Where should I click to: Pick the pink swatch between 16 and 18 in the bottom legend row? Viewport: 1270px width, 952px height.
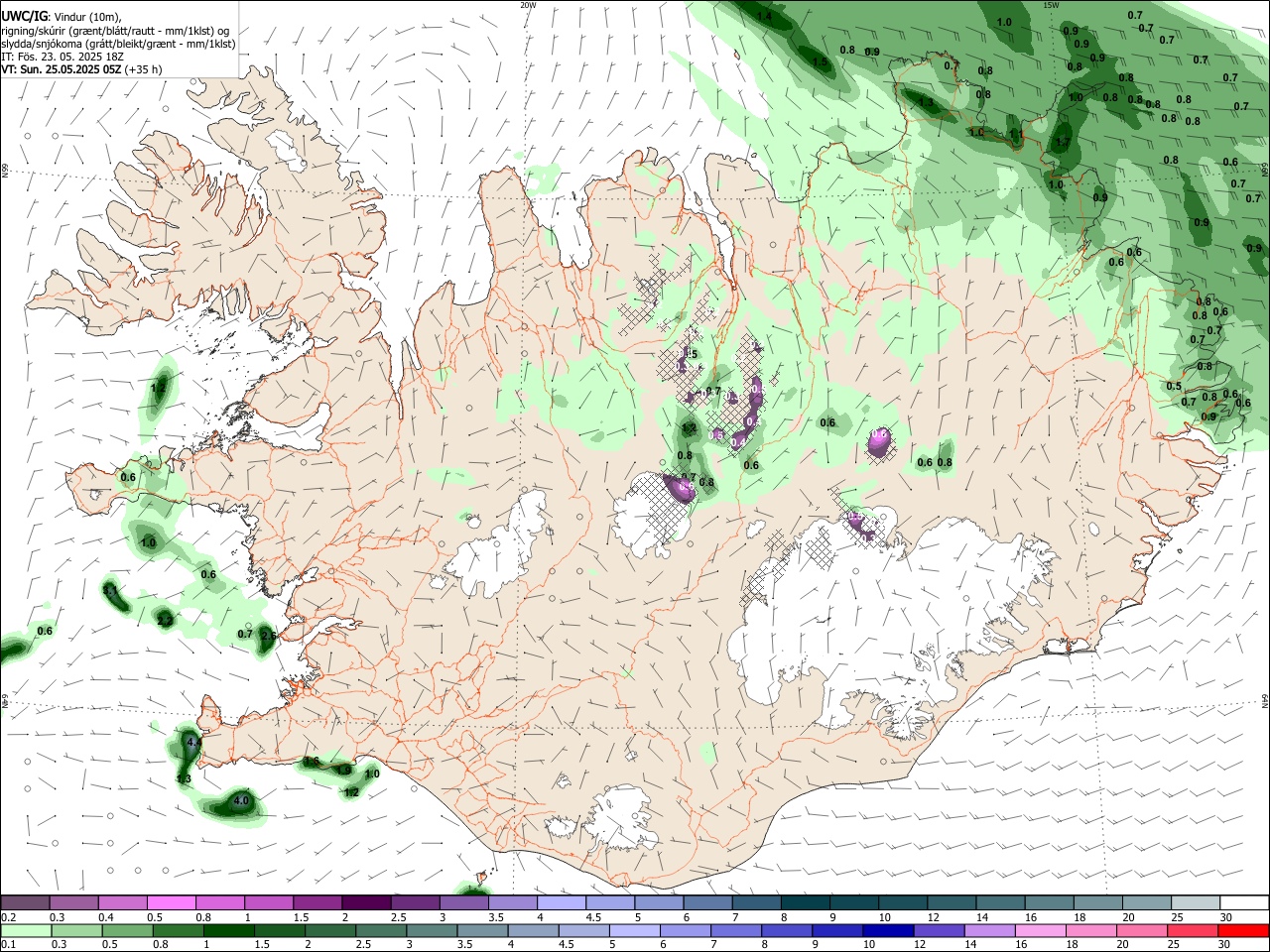[1040, 930]
